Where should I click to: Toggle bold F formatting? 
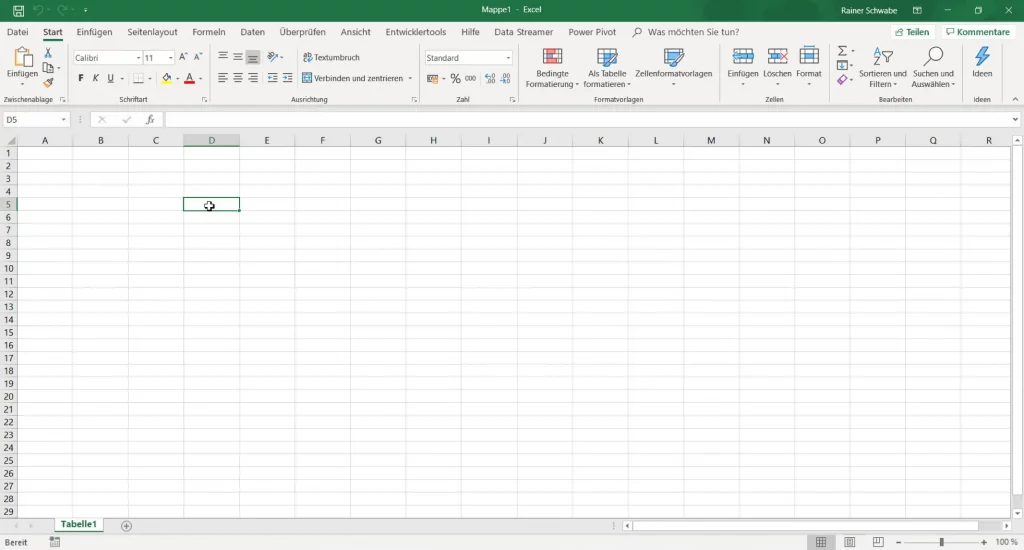(81, 78)
